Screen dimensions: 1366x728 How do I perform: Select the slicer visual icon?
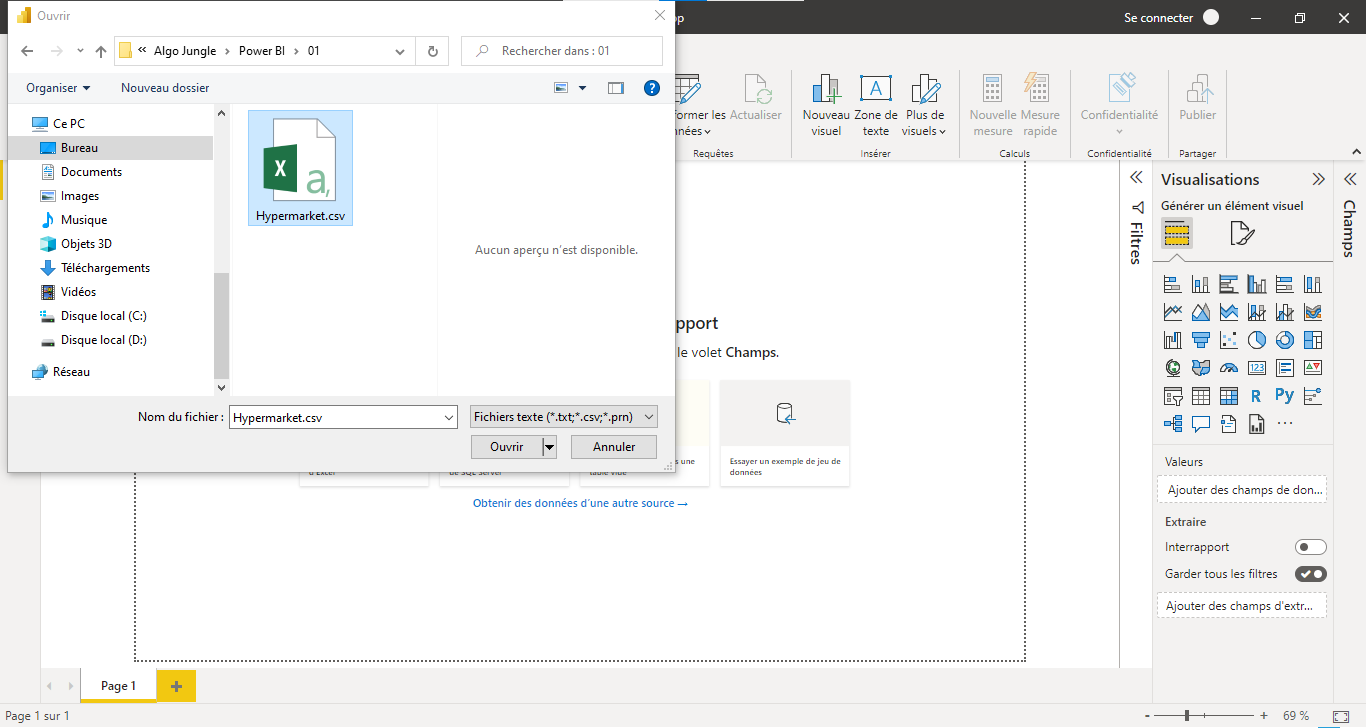1173,396
